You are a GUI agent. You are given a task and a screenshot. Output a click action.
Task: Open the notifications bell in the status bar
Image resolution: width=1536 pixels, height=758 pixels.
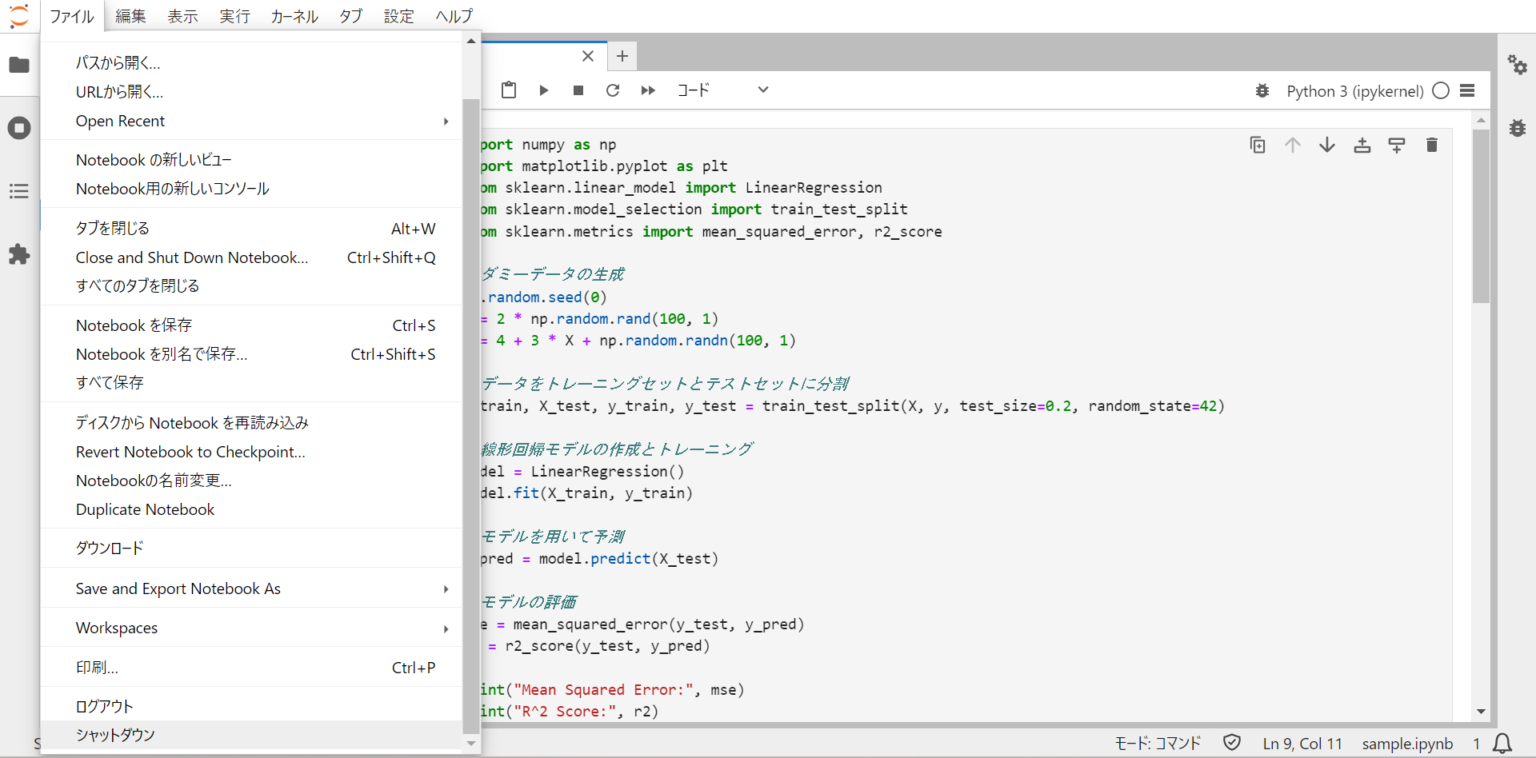coord(1501,743)
